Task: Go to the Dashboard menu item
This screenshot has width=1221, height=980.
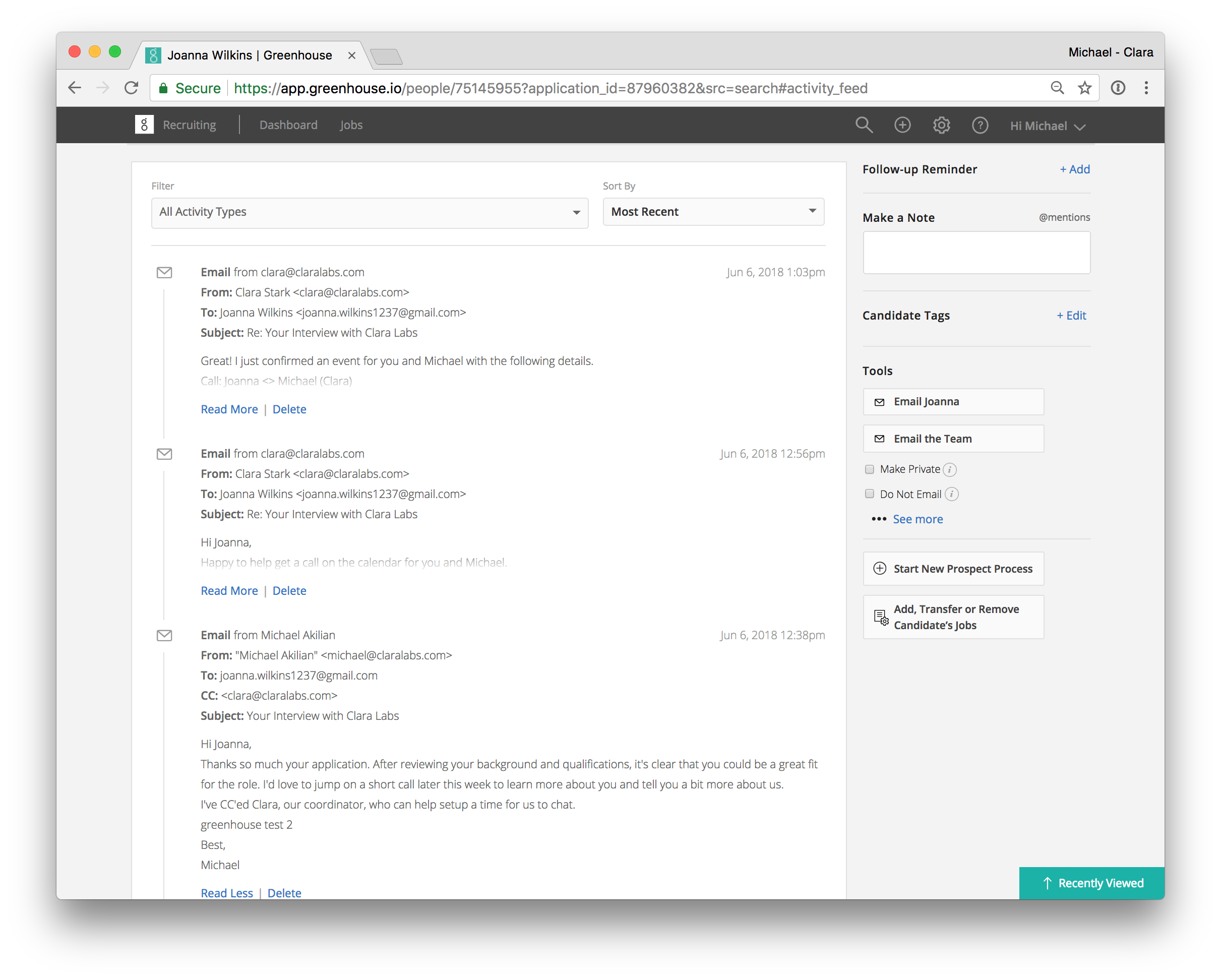Action: click(x=288, y=125)
